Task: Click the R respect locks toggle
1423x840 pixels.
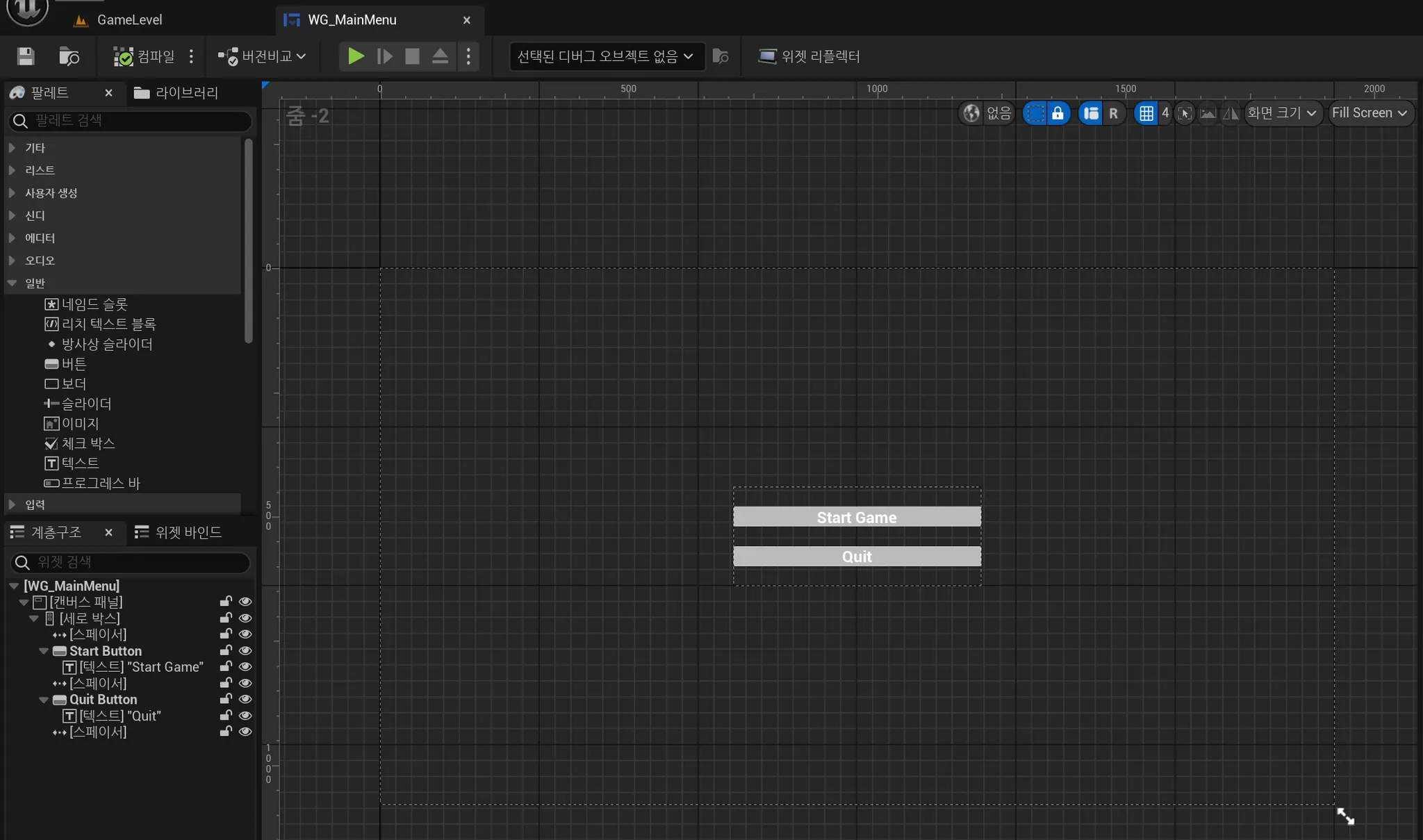Action: point(1113,113)
